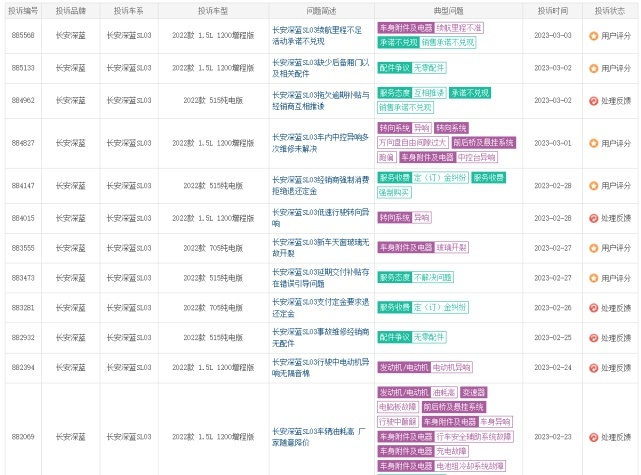Image resolution: width=641 pixels, height=475 pixels.
Task: Click the 长安深蓝SL03 series cell in row 882394
Action: point(129,367)
